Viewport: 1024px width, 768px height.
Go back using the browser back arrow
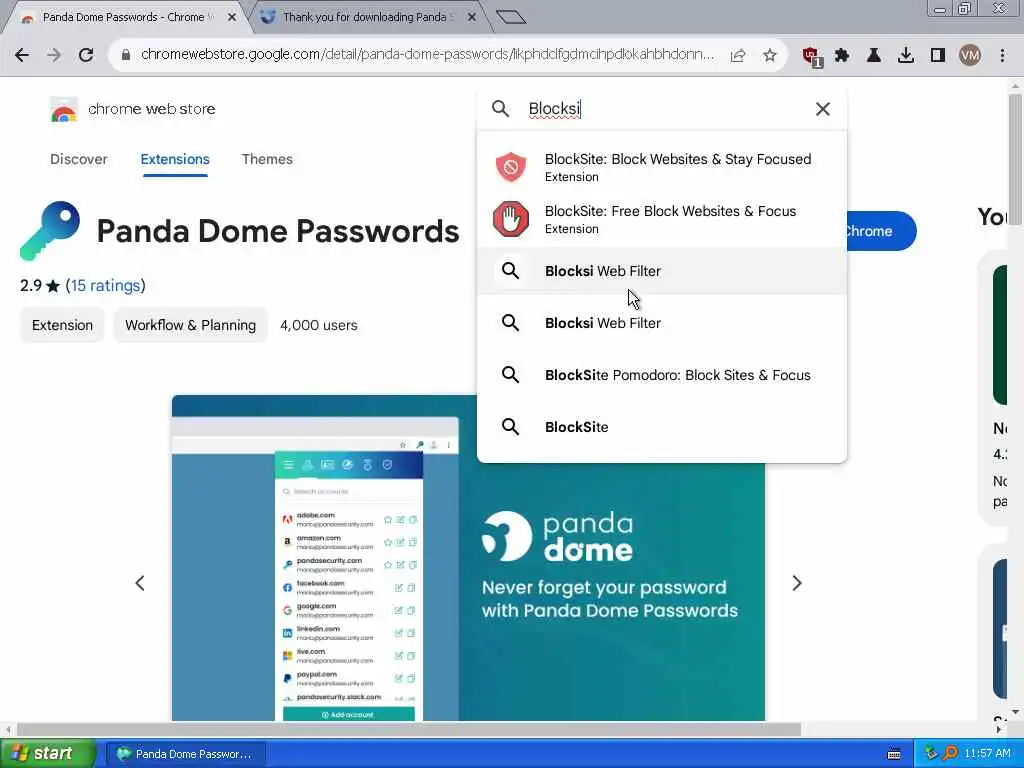pyautogui.click(x=22, y=55)
